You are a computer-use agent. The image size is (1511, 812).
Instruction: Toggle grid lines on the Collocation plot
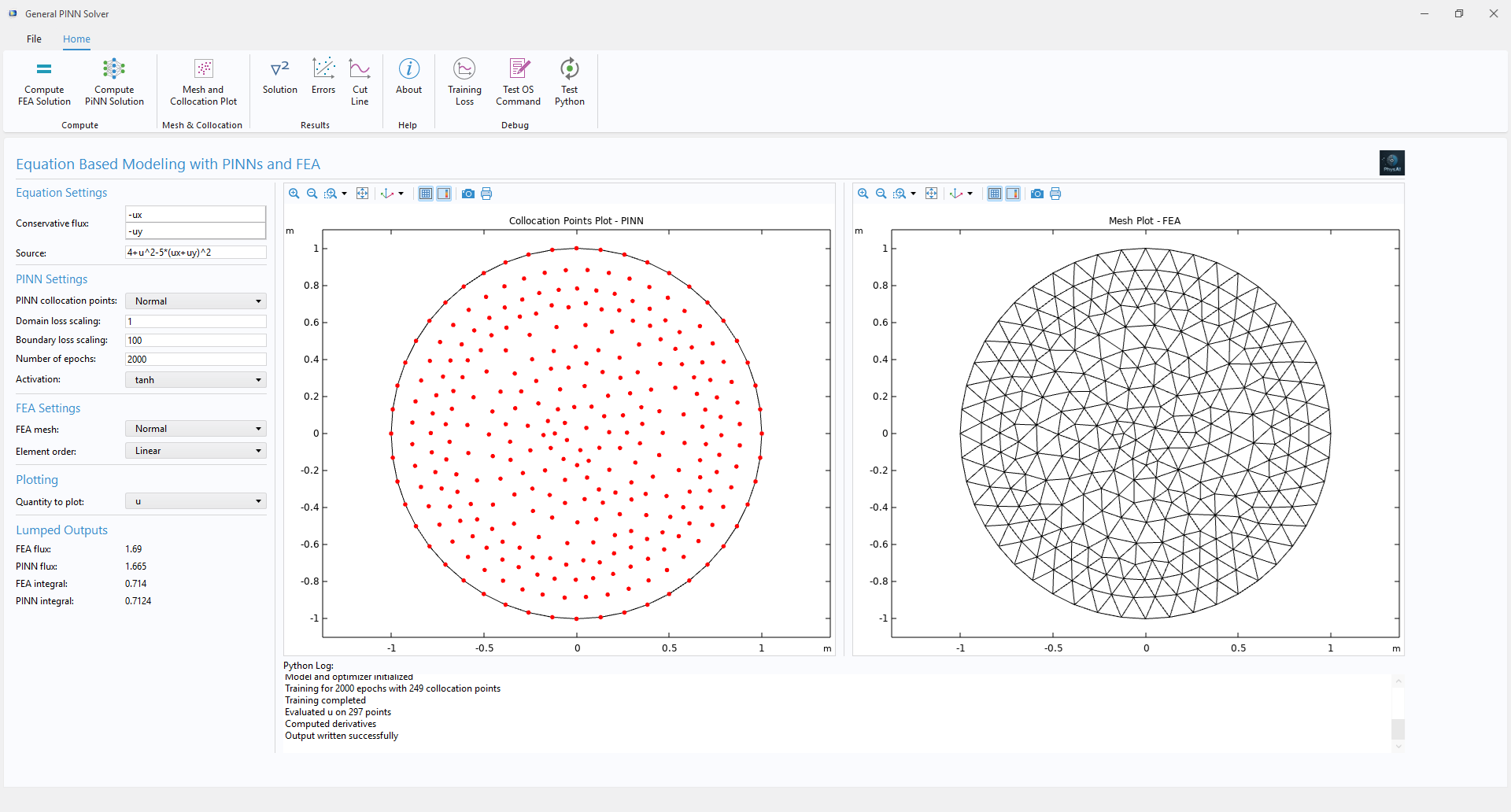(425, 194)
